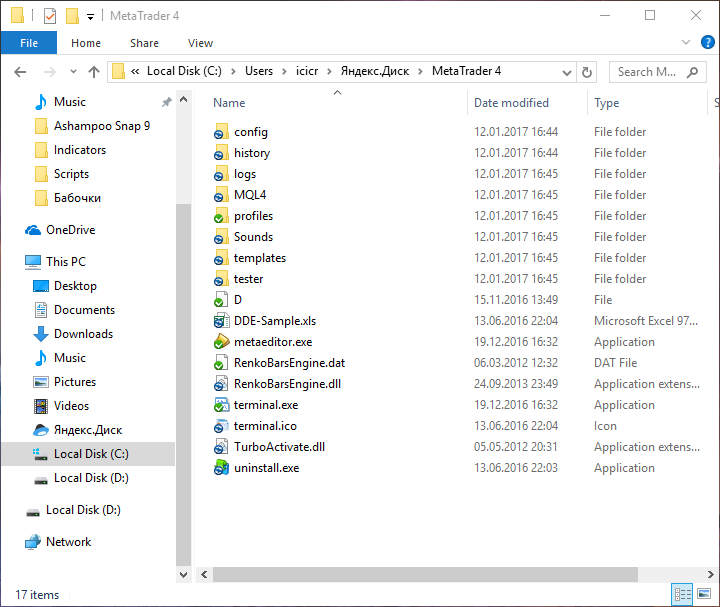Viewport: 720px width, 607px height.
Task: Open Explorer Help via the question mark icon
Action: click(707, 42)
